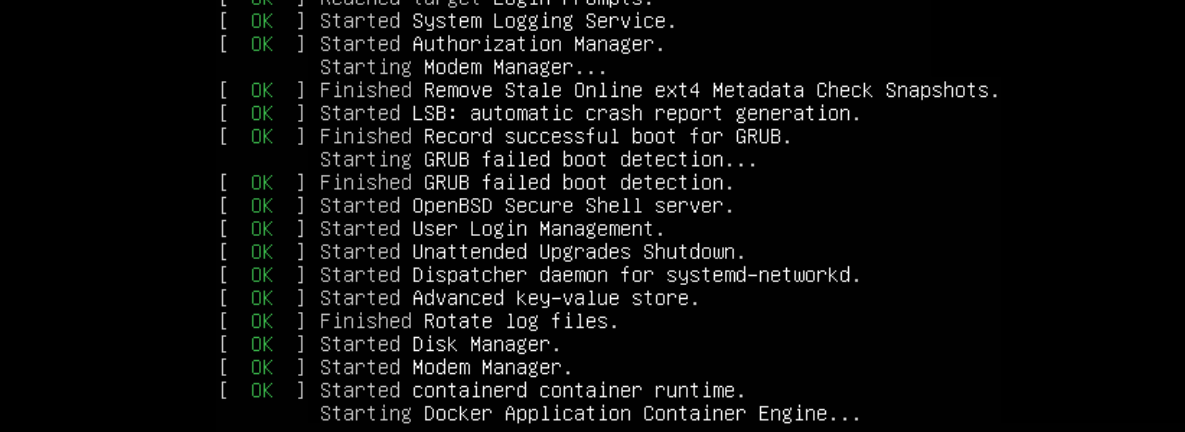Click "Finished GRUB failed boot detection" text
The height and width of the screenshot is (432, 1185).
point(526,182)
